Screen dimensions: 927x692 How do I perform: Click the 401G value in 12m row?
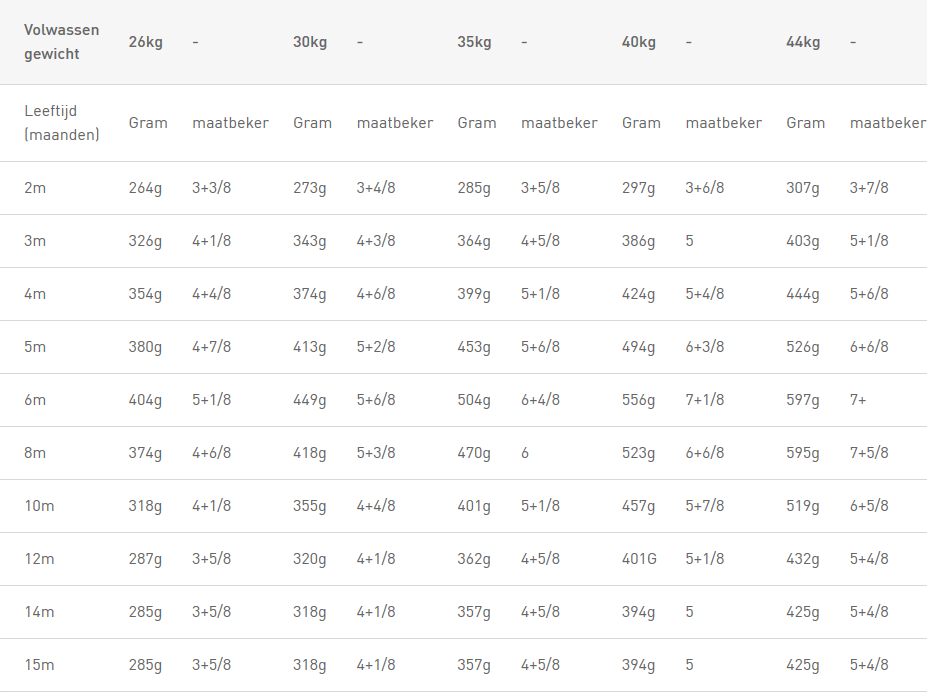pyautogui.click(x=638, y=559)
